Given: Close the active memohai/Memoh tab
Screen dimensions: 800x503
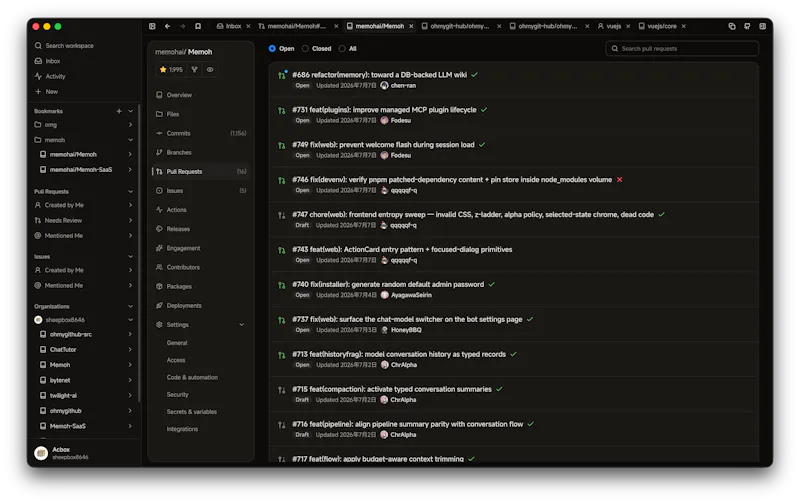Looking at the screenshot, I should [411, 26].
